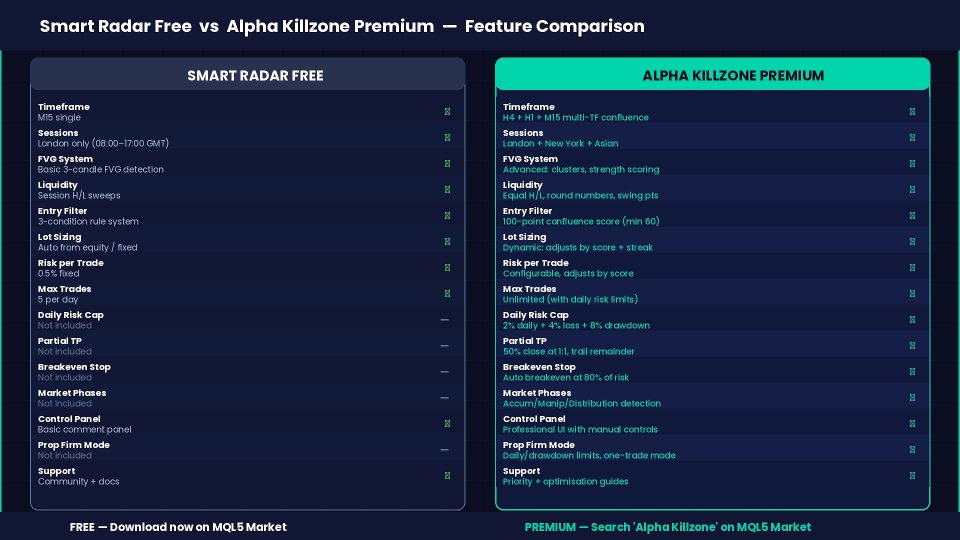Image resolution: width=960 pixels, height=540 pixels.
Task: Click the dash mark beside Free Breakeven Stop
Action: click(444, 372)
